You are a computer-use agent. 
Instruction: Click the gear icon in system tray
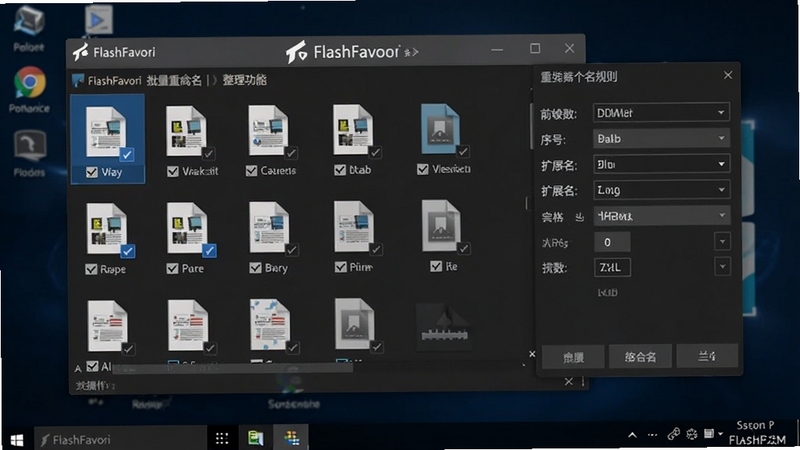[692, 434]
